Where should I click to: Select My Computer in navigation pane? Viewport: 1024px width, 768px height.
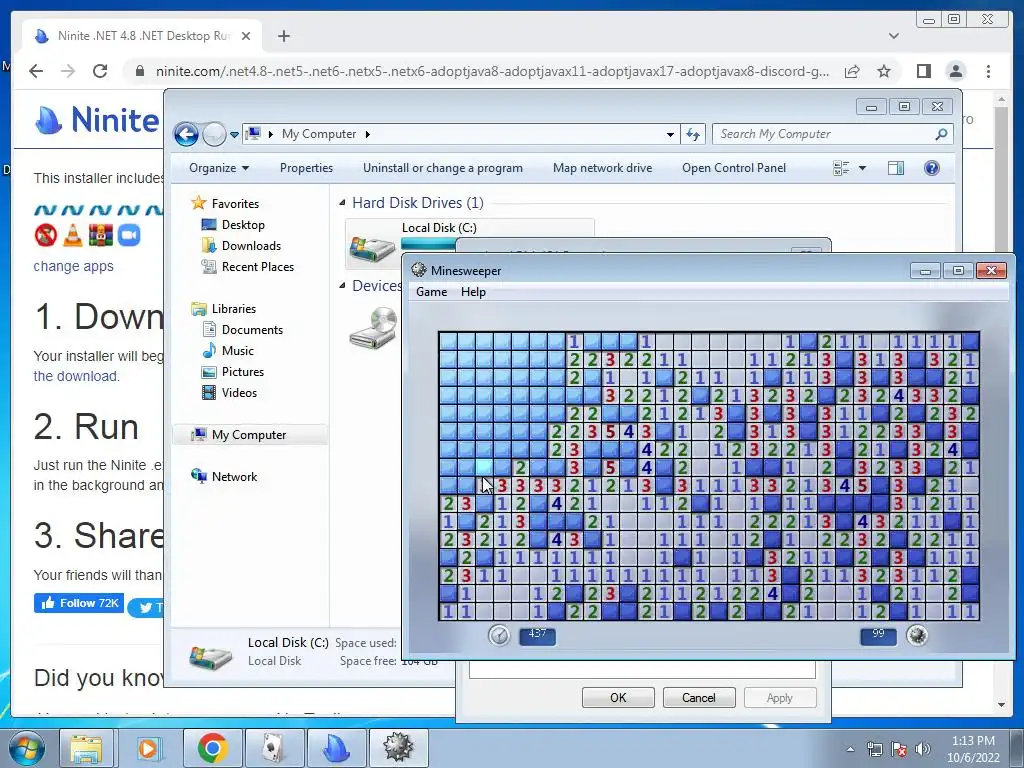(x=249, y=435)
